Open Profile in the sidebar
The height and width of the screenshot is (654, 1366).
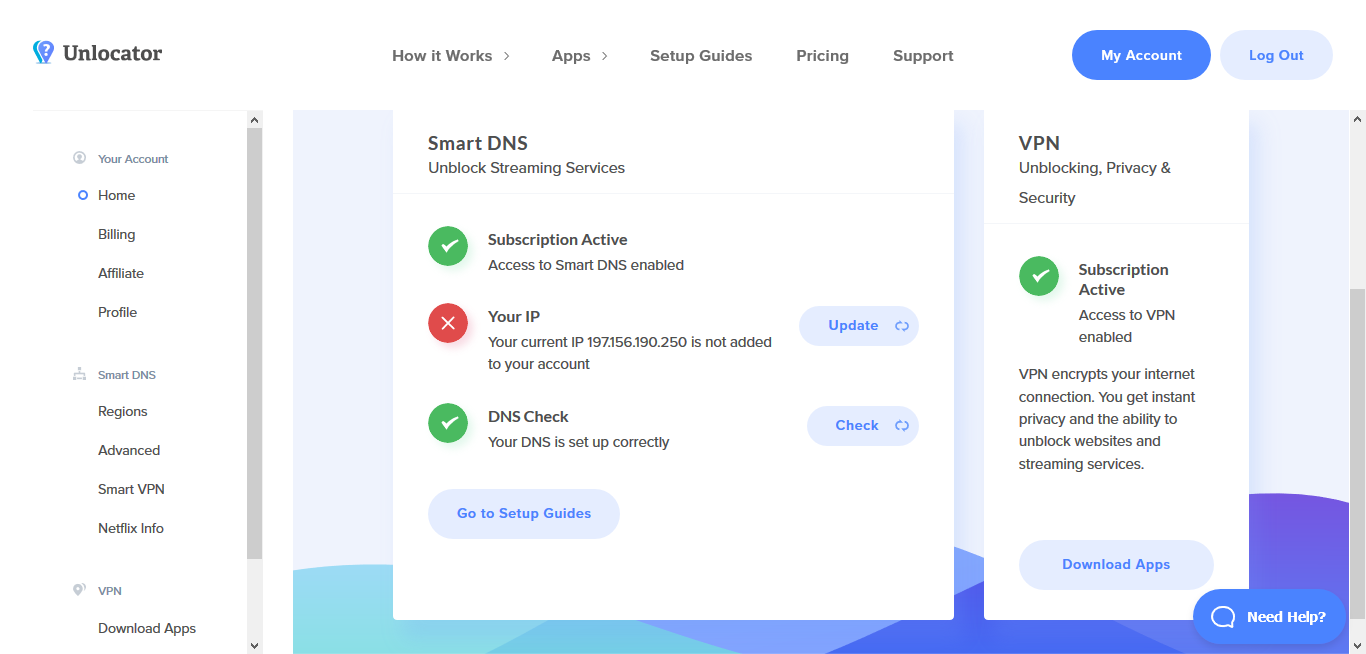(x=117, y=312)
